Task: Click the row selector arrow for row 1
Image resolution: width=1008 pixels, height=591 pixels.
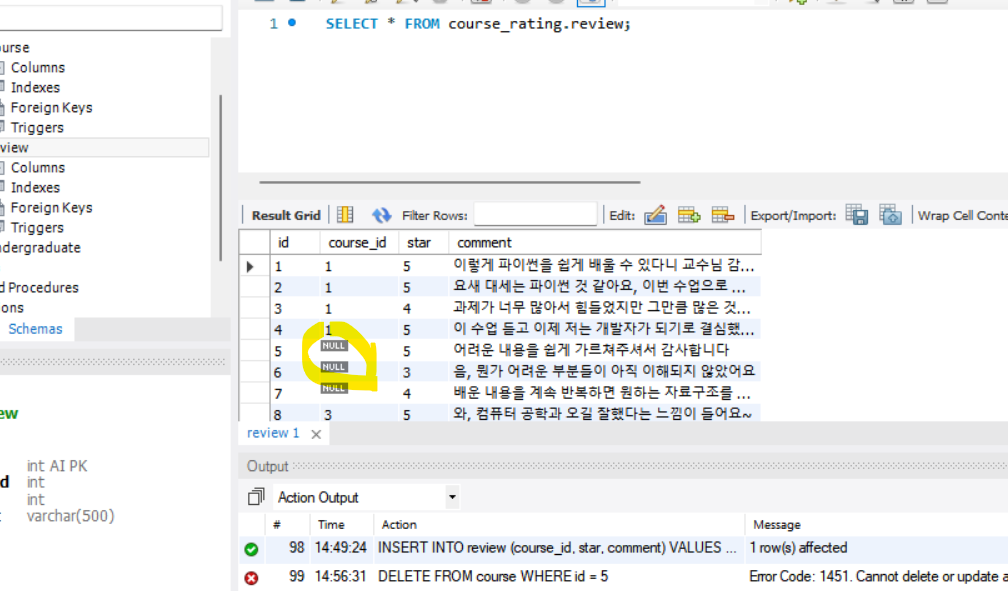Action: [x=251, y=266]
